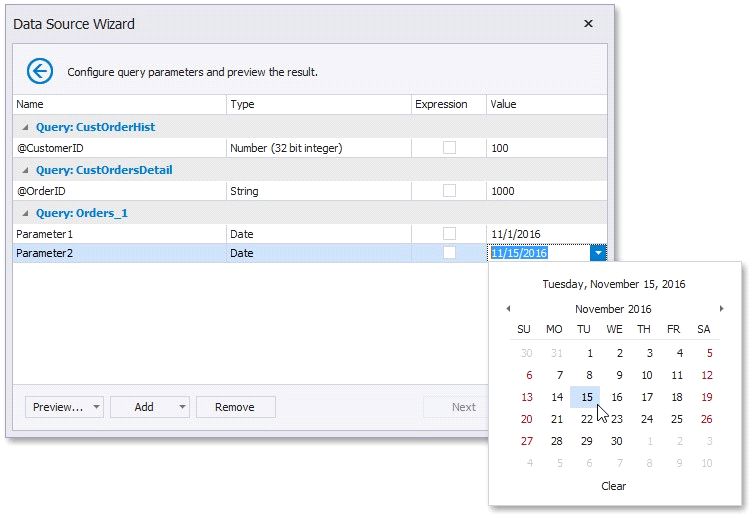Click the Remove button
This screenshot has width=753, height=518.
click(x=235, y=407)
